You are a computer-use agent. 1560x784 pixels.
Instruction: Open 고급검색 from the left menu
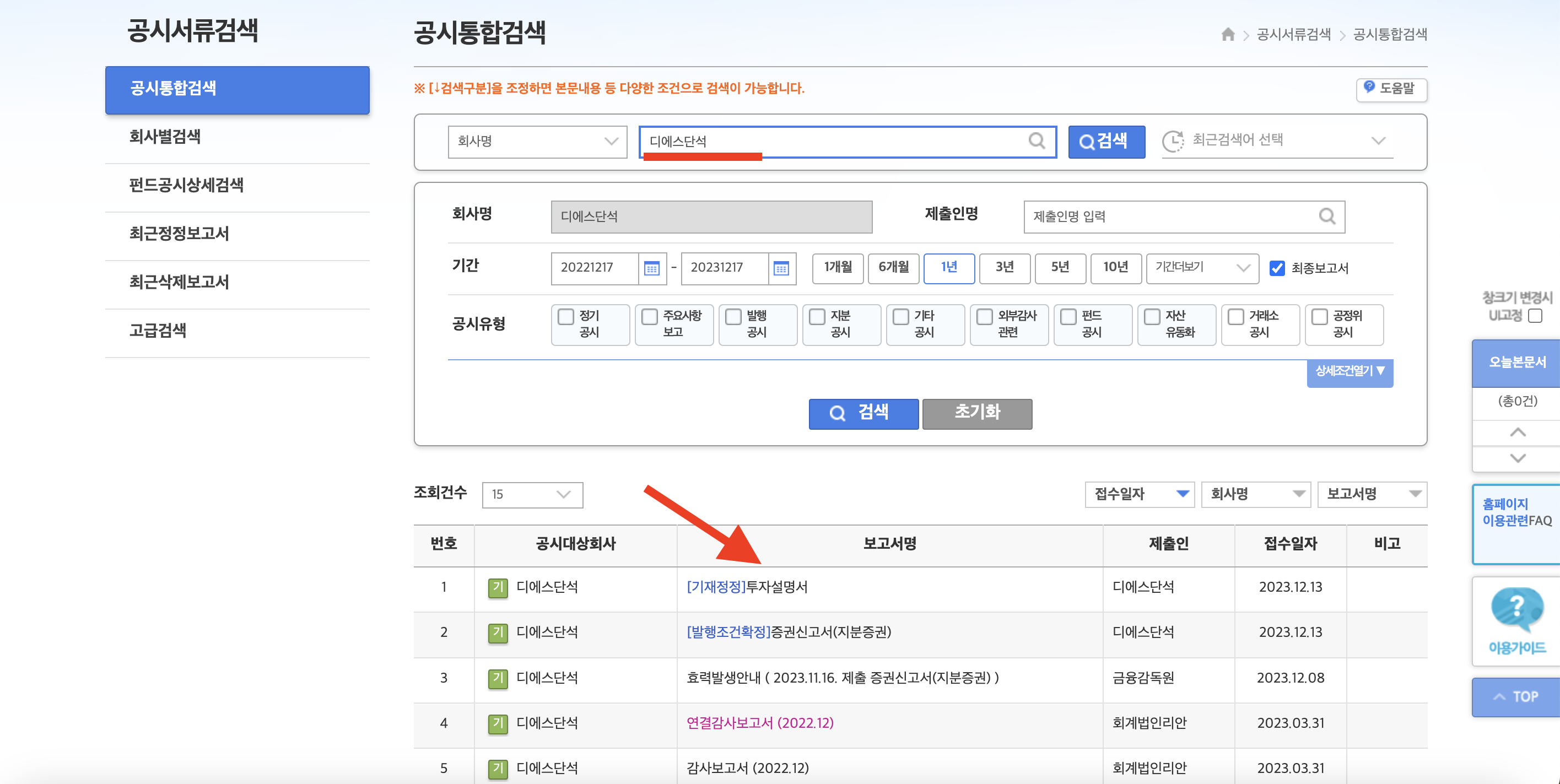coord(156,331)
